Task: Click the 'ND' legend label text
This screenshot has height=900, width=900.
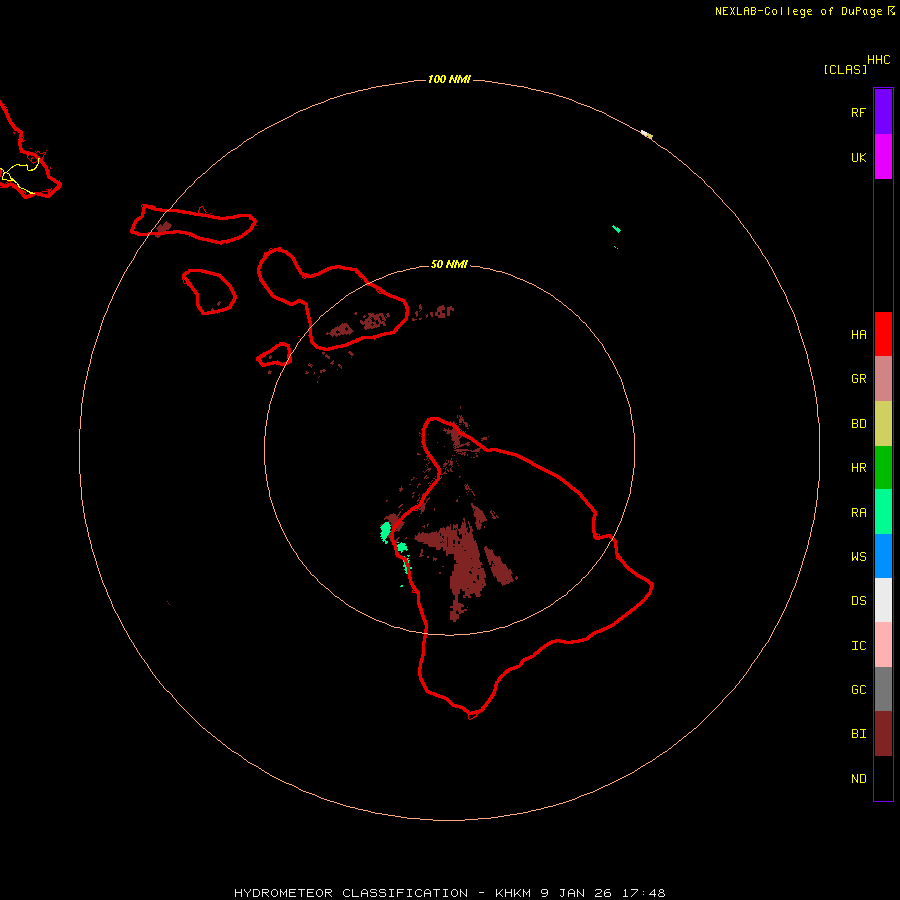Action: tap(858, 779)
